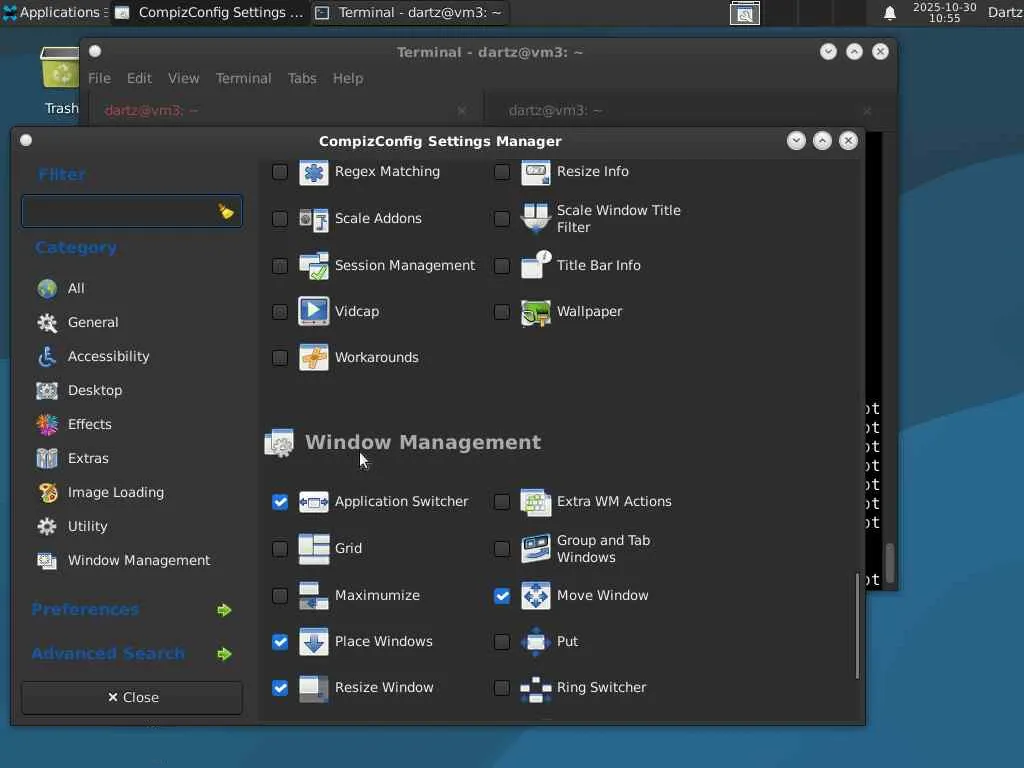Expand the Preferences section arrow
The image size is (1024, 768).
[224, 610]
